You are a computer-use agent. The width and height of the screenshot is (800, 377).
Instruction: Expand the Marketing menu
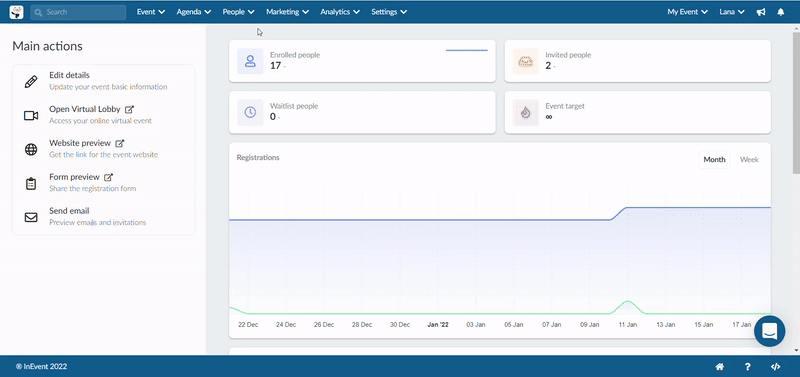[287, 12]
